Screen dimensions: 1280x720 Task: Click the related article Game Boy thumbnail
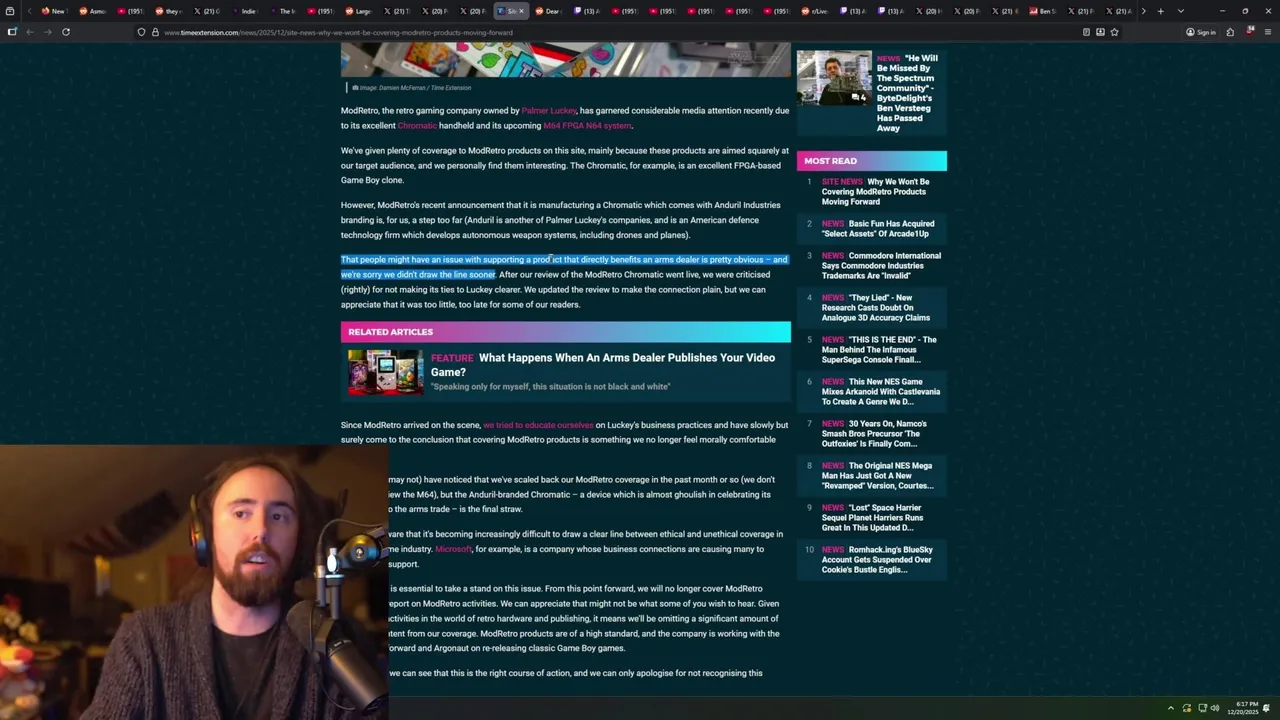385,372
